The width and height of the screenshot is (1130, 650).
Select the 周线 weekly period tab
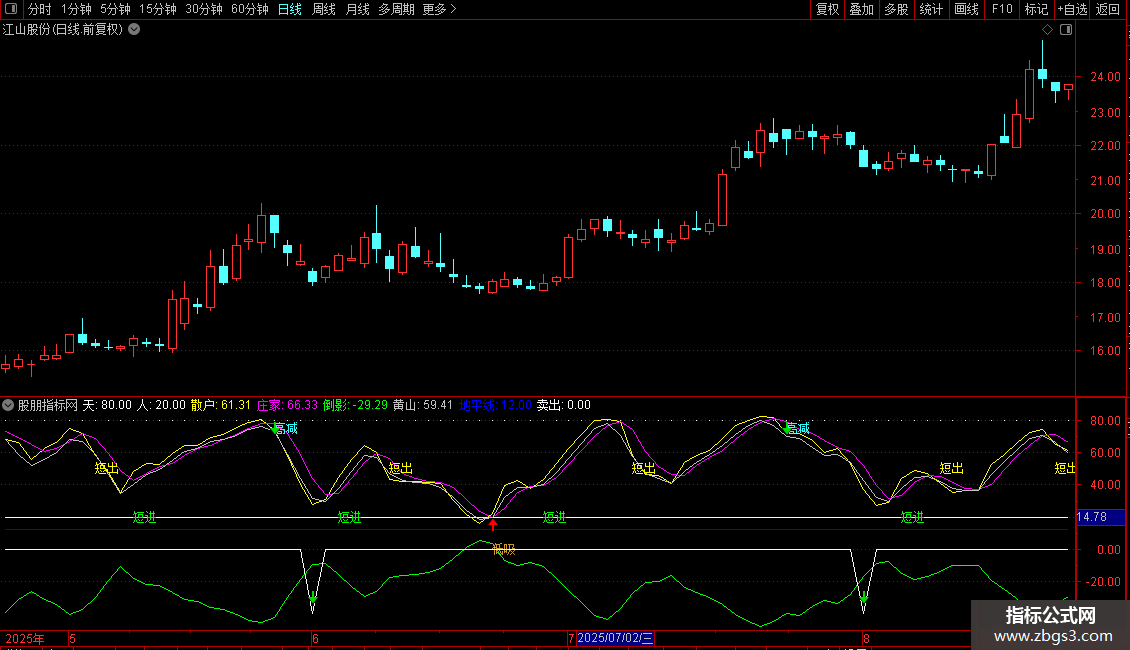(324, 10)
